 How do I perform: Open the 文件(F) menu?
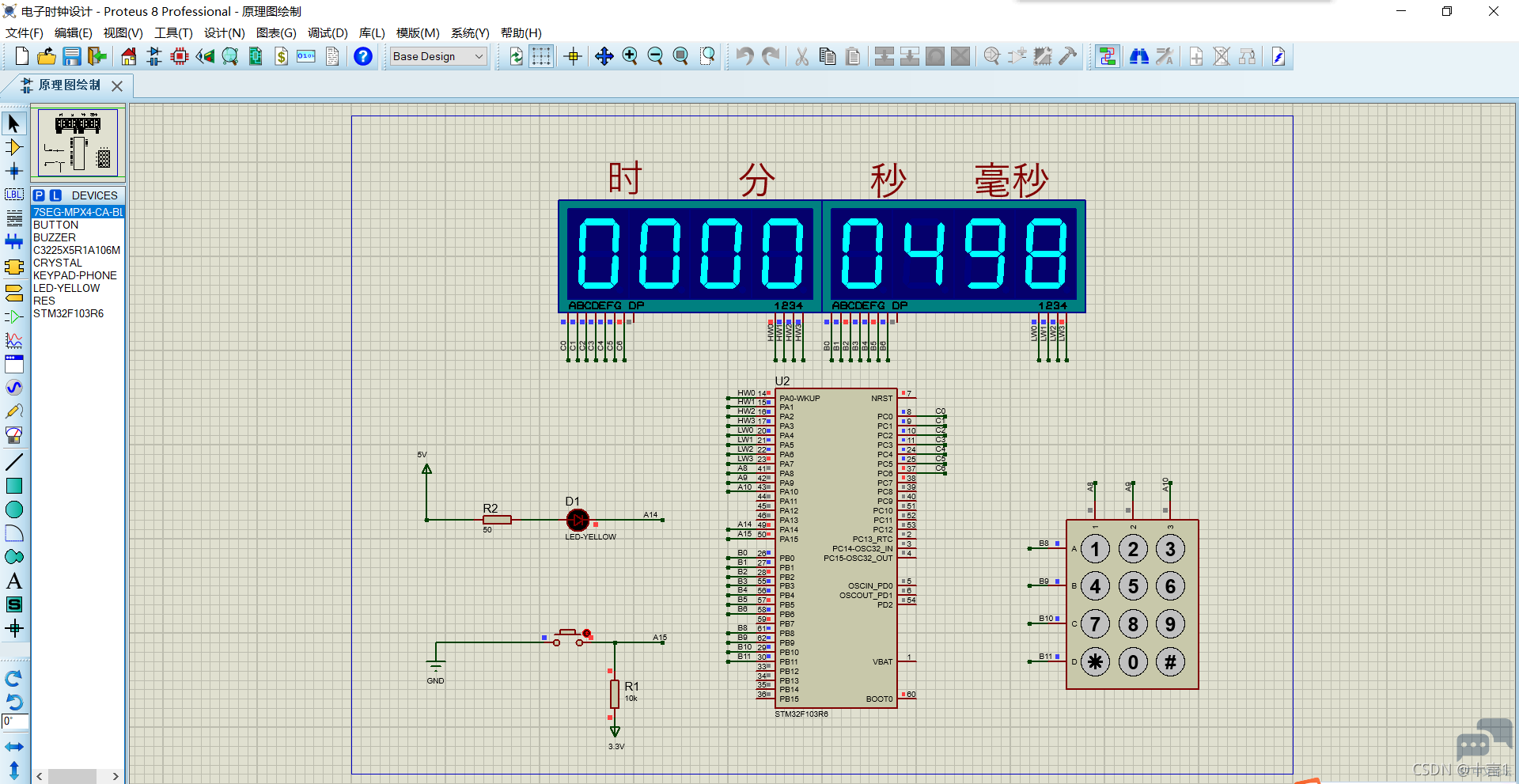25,32
